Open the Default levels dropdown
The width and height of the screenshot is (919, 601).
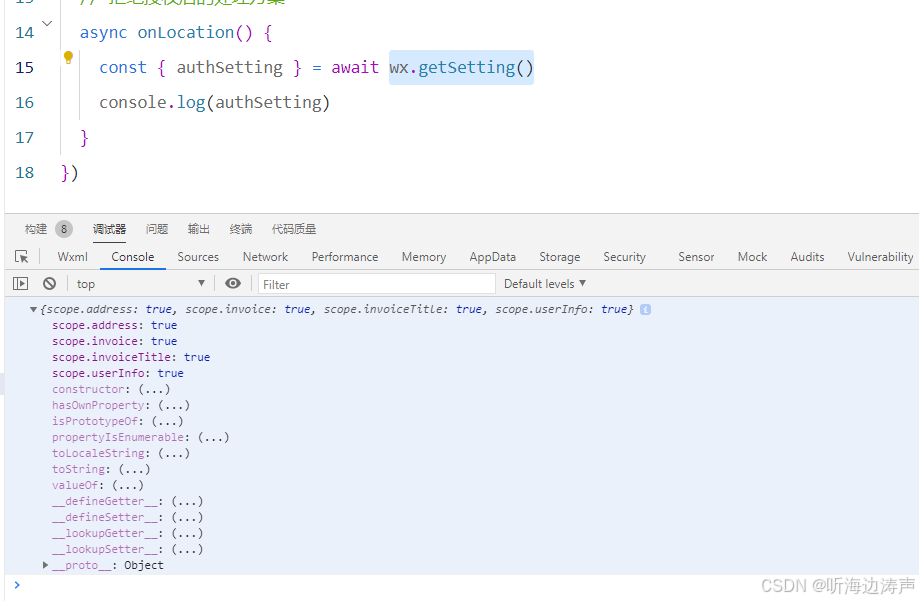click(543, 283)
